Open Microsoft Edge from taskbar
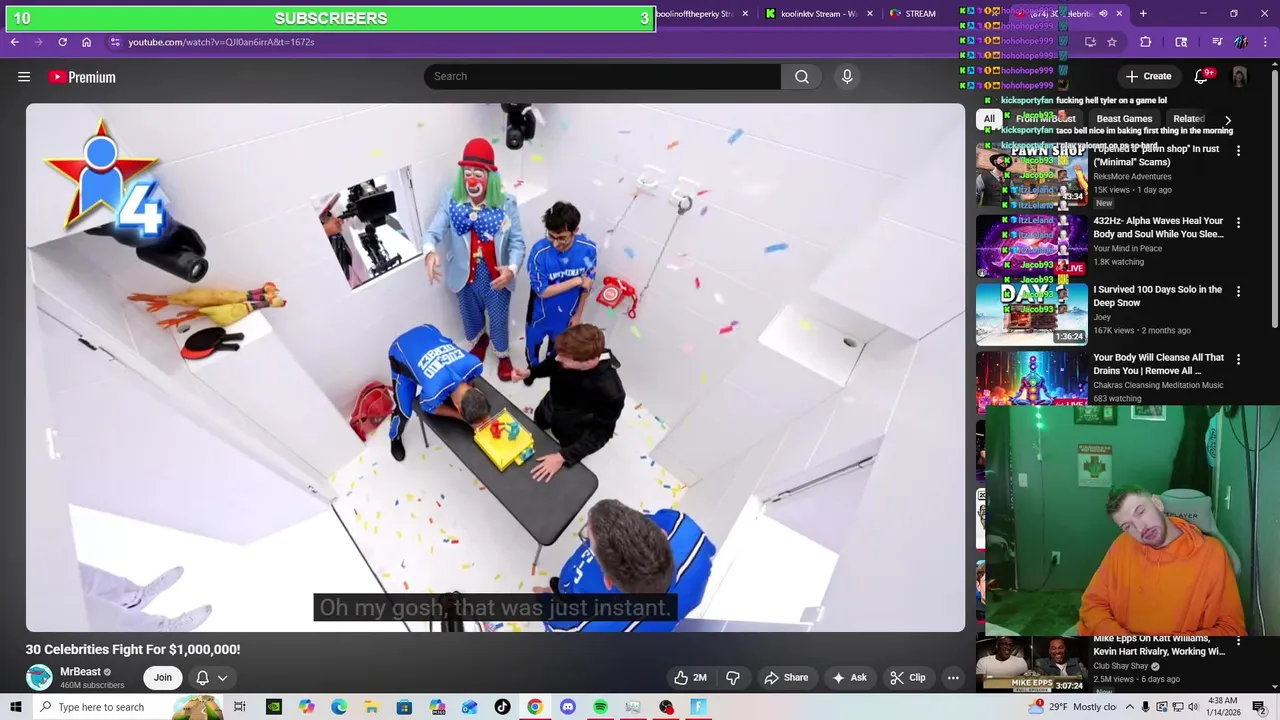Image resolution: width=1280 pixels, height=720 pixels. [339, 707]
